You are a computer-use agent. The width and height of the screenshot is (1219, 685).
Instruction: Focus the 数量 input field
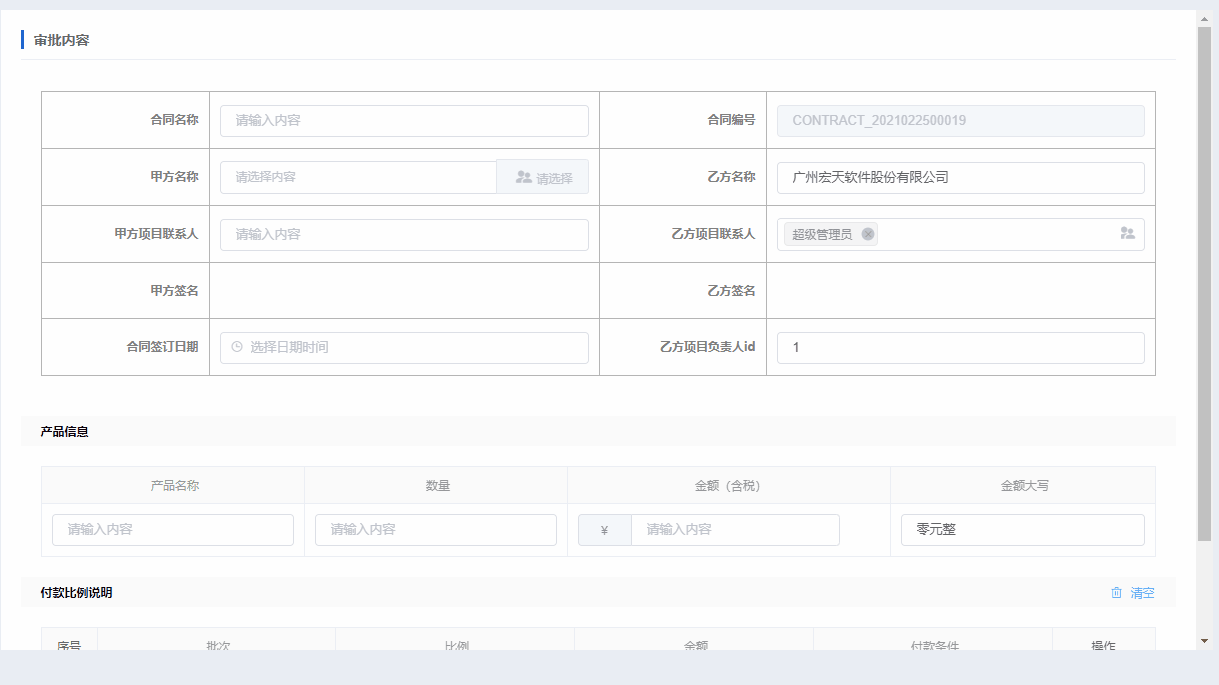pos(436,530)
